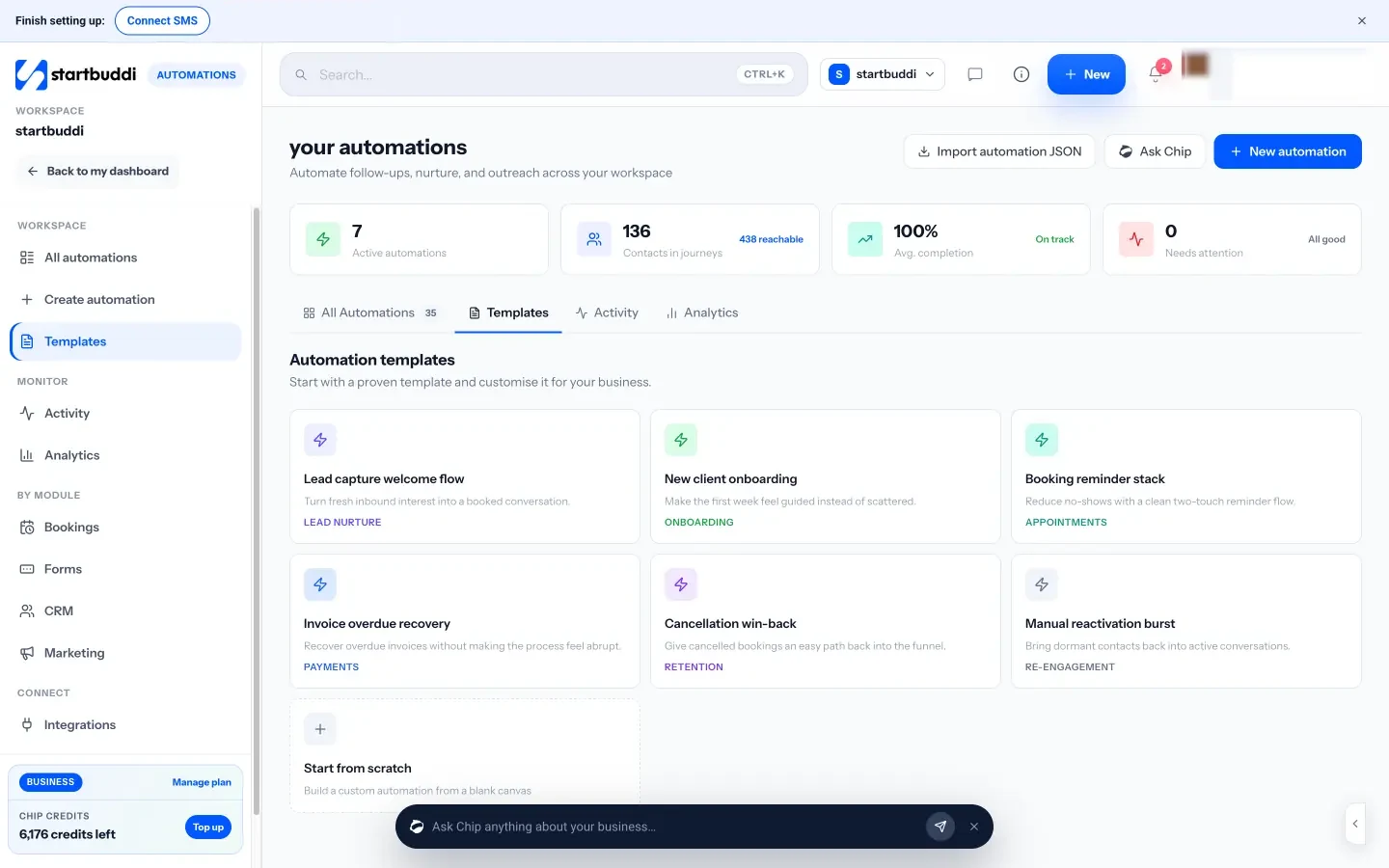Open the chat message icon in top bar
The height and width of the screenshot is (868, 1389).
pyautogui.click(x=975, y=74)
